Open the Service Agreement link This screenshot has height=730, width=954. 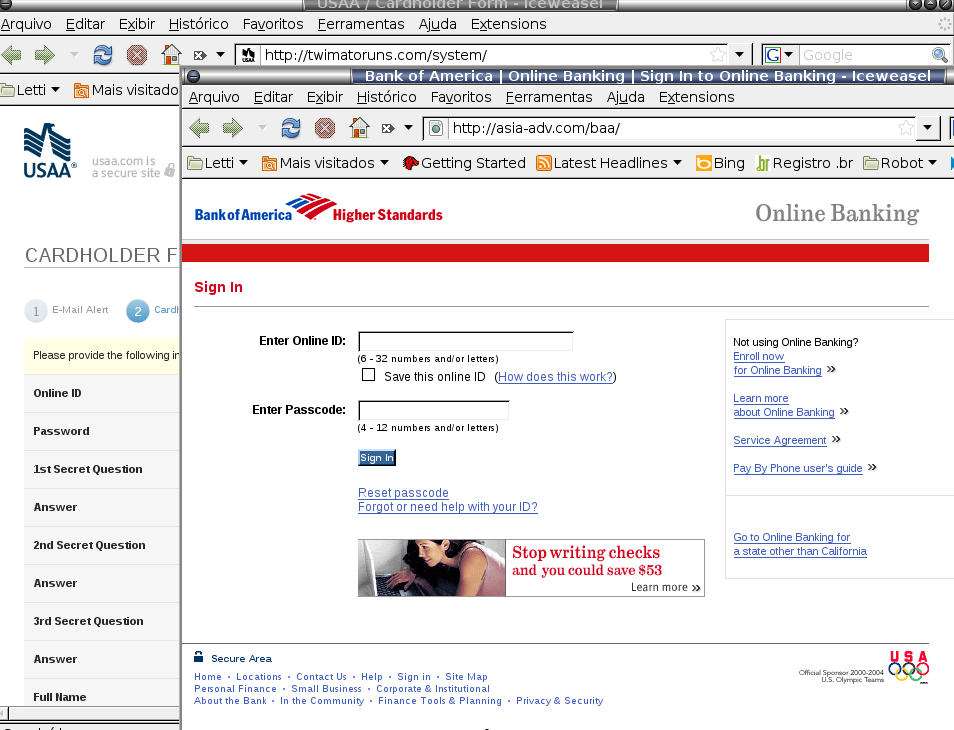(x=780, y=440)
